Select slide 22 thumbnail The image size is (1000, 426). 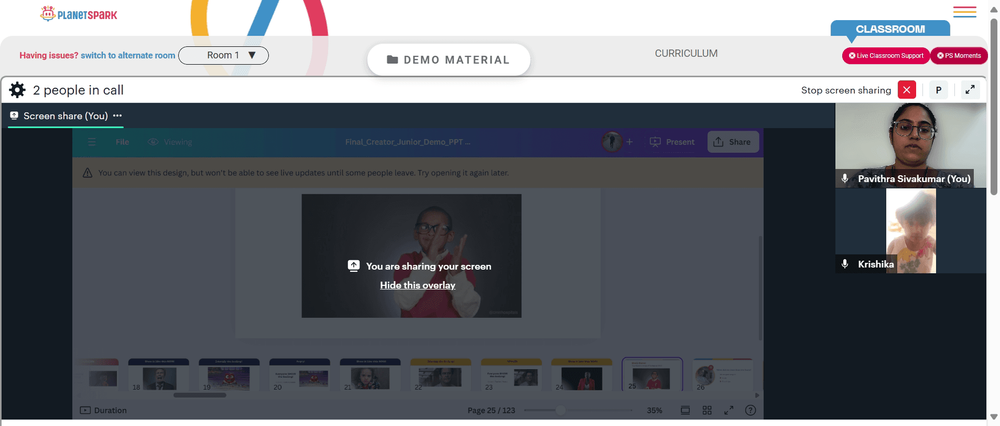pos(441,375)
